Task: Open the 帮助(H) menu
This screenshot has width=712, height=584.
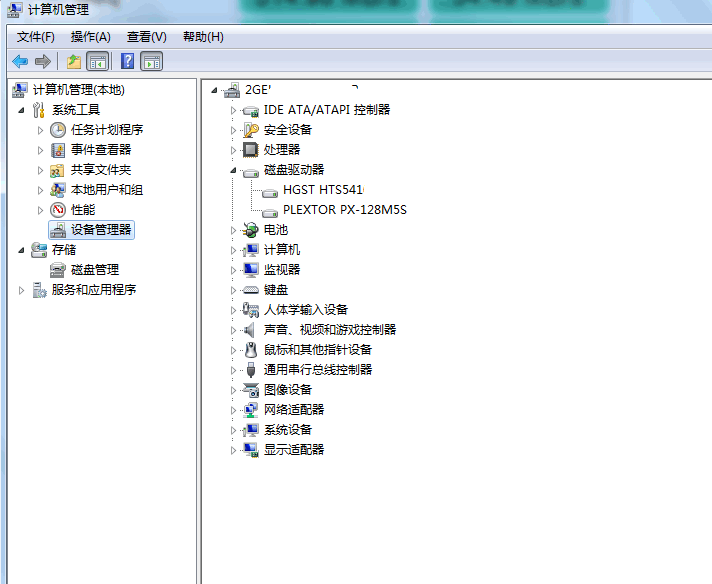Action: tap(203, 37)
